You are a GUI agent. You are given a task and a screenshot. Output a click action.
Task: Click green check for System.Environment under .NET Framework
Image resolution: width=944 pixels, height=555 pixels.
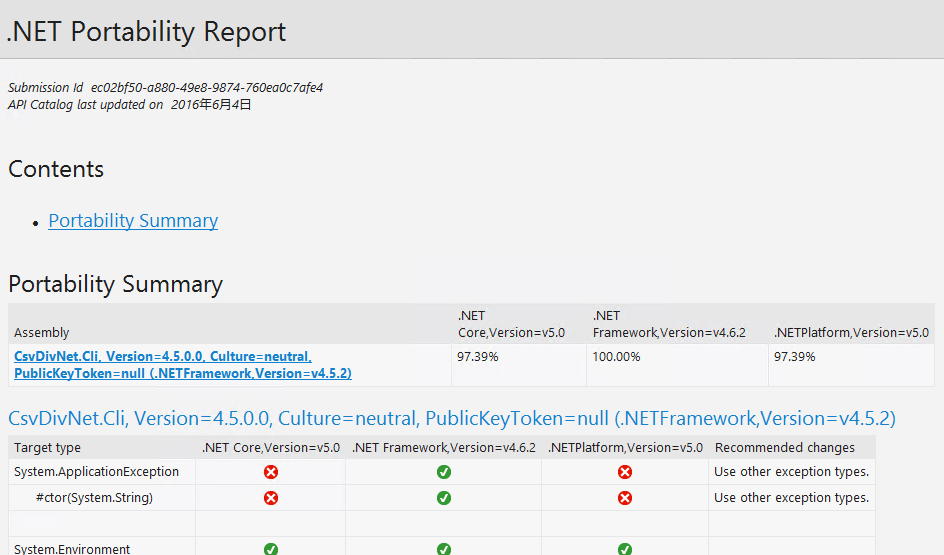coord(444,548)
